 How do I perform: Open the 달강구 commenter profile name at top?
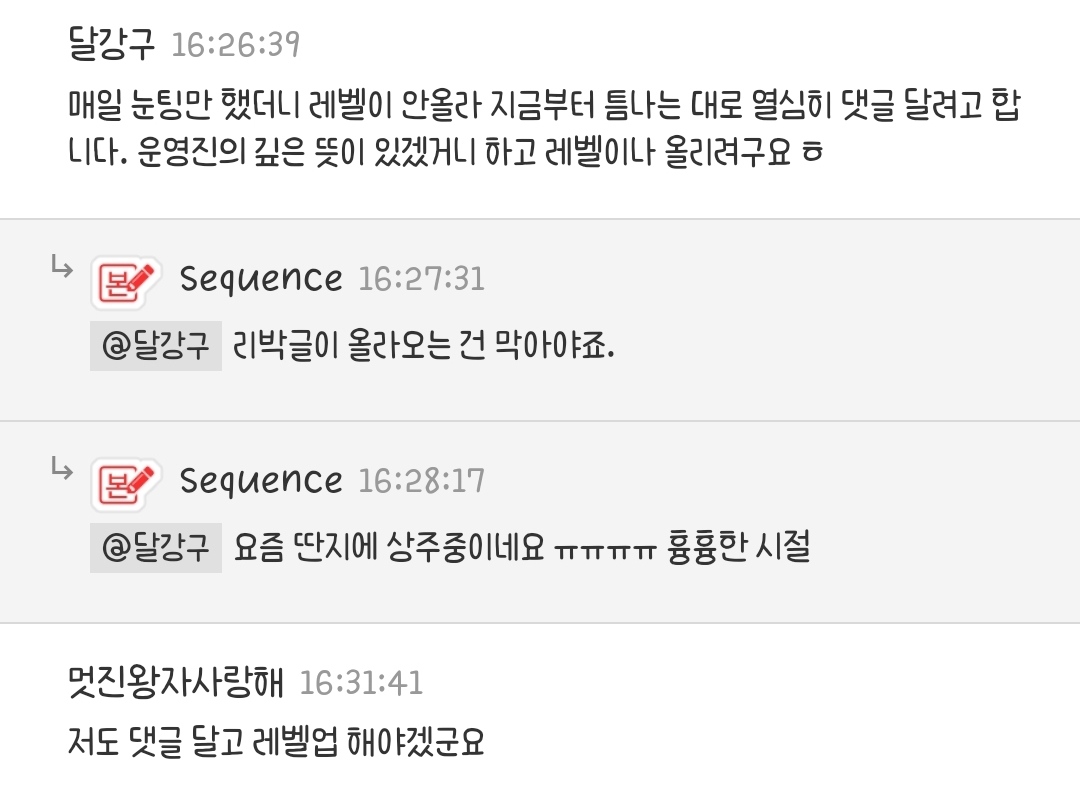pyautogui.click(x=110, y=43)
